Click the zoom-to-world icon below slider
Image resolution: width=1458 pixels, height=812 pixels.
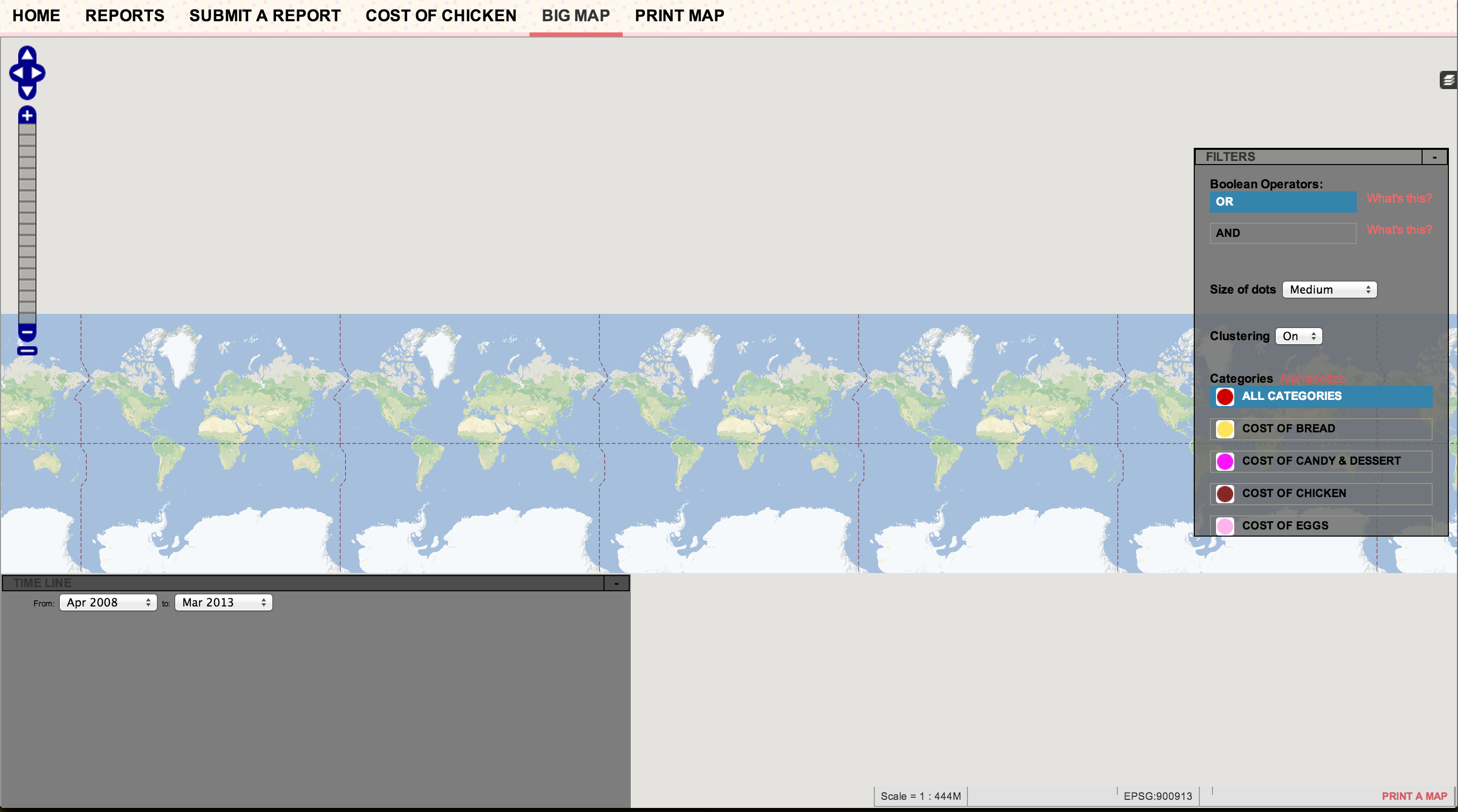27,351
